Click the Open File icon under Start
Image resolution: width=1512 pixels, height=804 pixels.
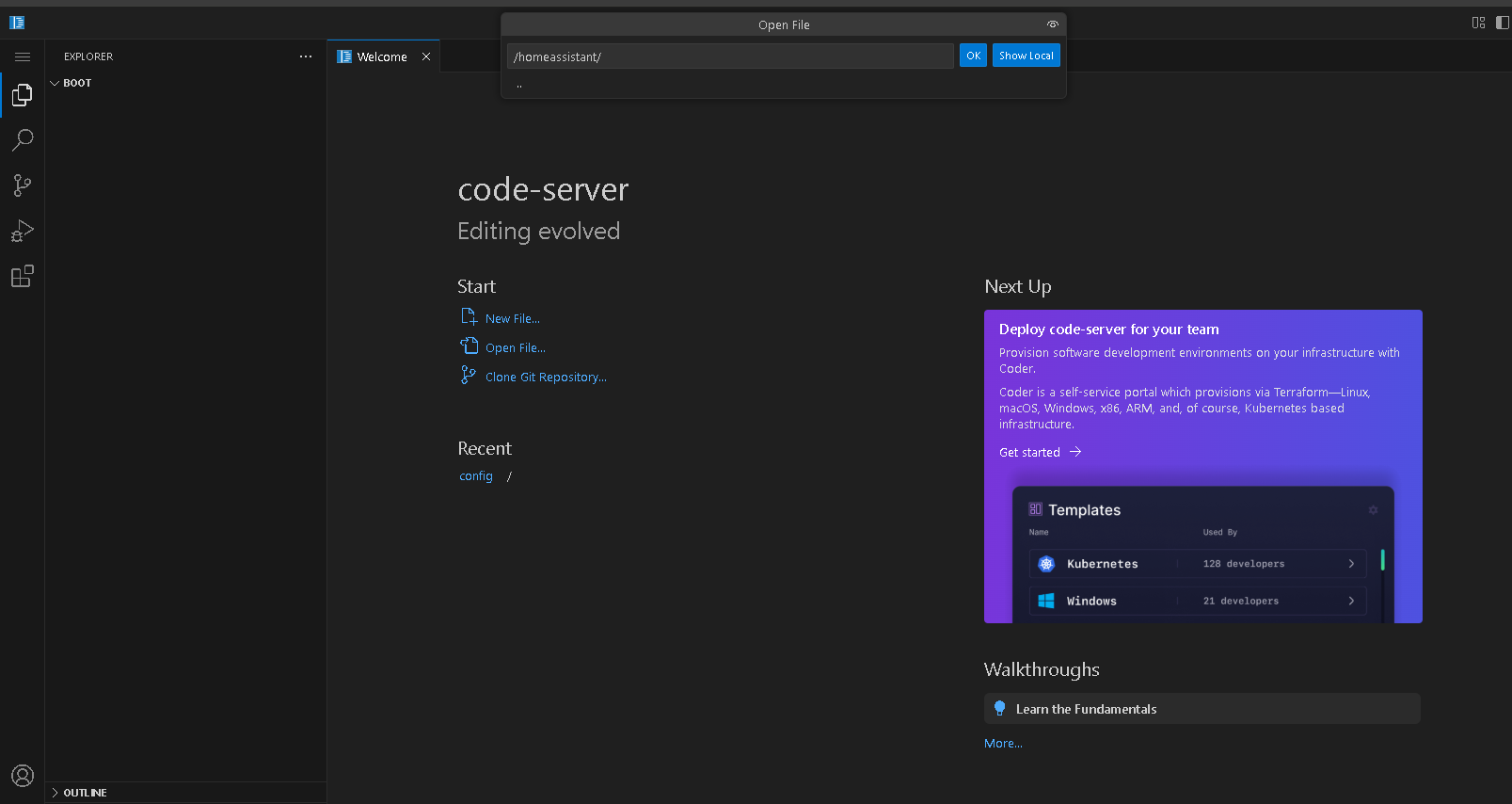(469, 346)
